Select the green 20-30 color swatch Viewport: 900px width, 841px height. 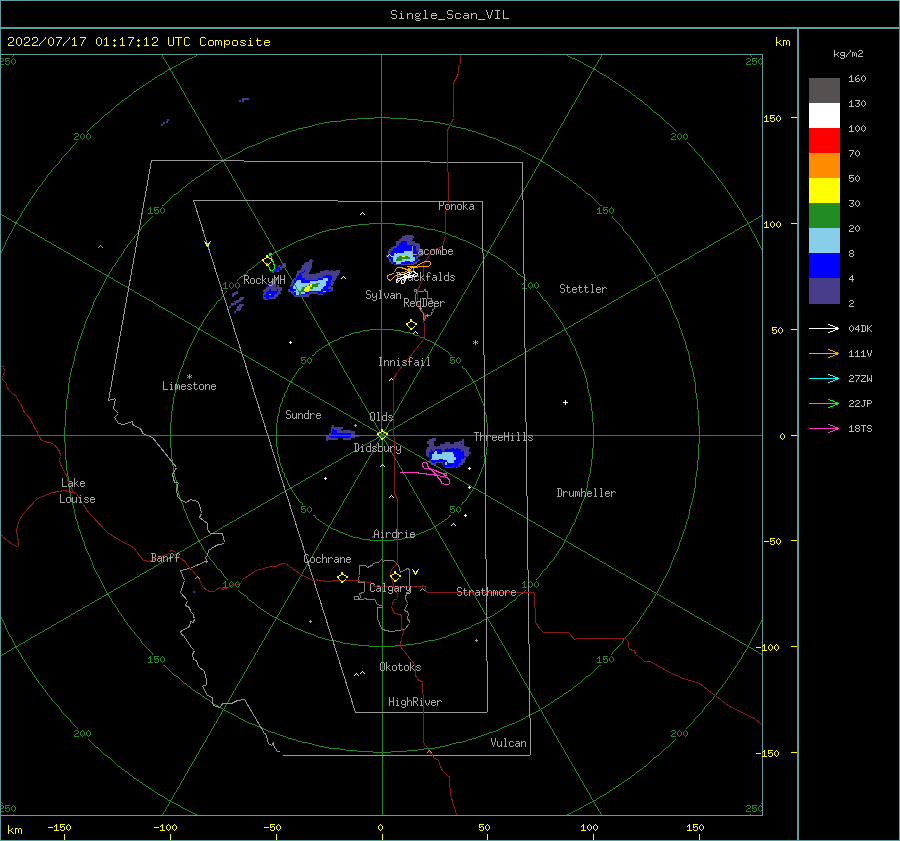pyautogui.click(x=824, y=216)
